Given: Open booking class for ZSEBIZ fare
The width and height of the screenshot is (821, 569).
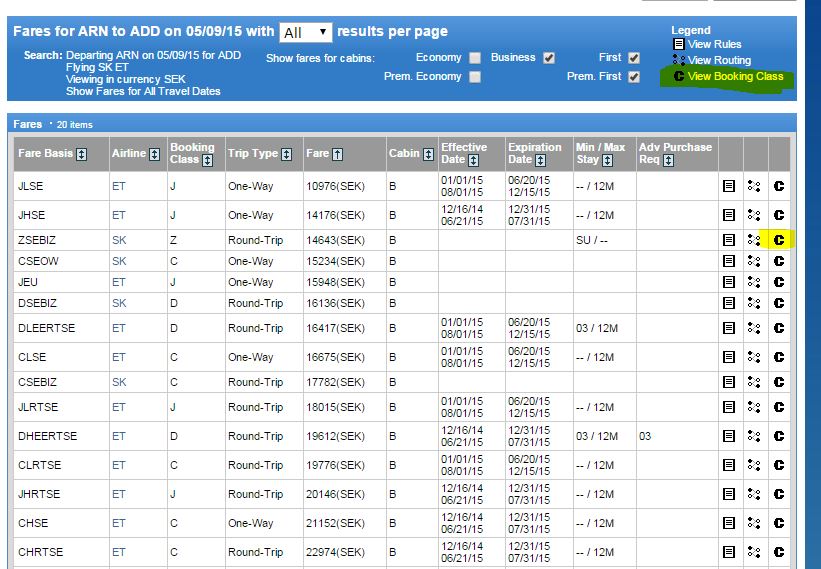Looking at the screenshot, I should 778,240.
